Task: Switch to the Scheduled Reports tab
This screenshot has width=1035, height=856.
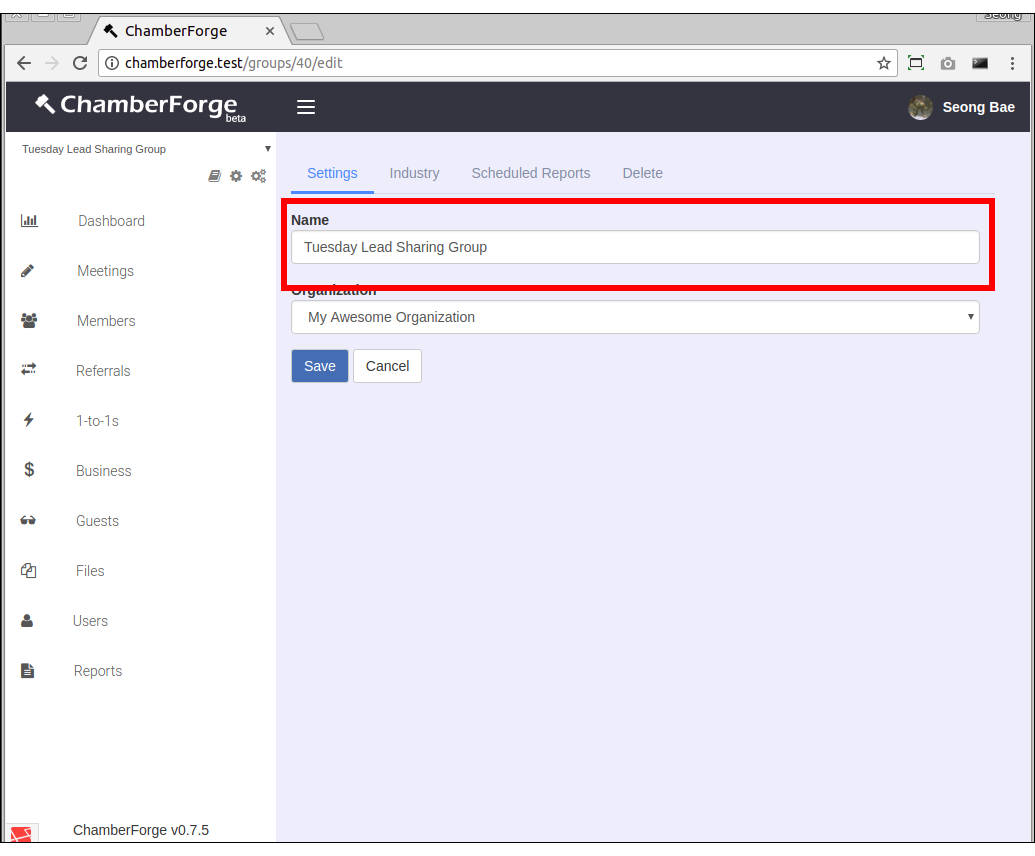Action: (531, 173)
